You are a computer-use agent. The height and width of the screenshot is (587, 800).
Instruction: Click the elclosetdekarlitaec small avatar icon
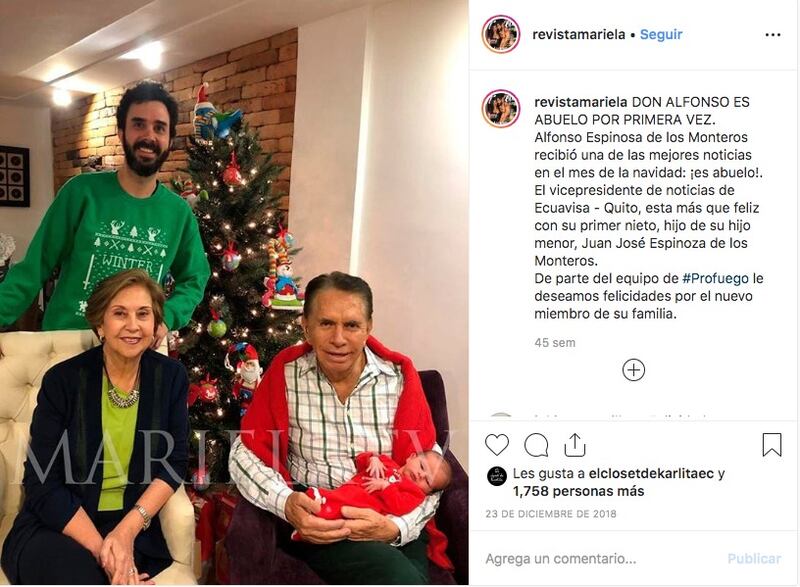(496, 476)
